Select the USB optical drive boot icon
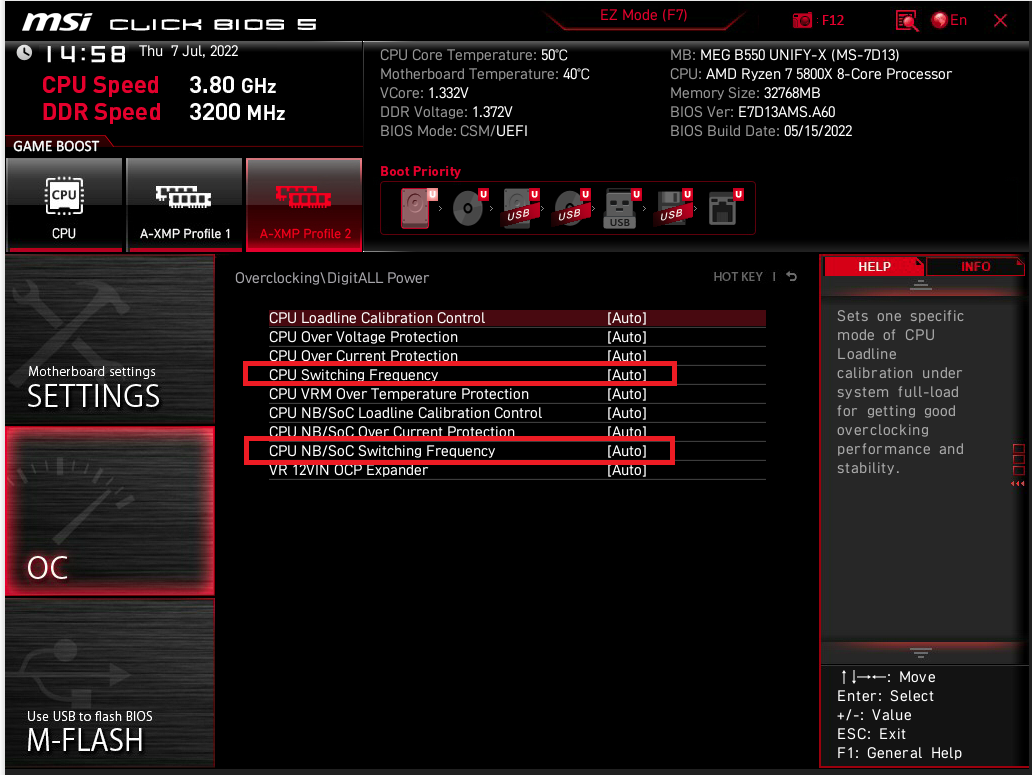The width and height of the screenshot is (1032, 775). coord(571,208)
